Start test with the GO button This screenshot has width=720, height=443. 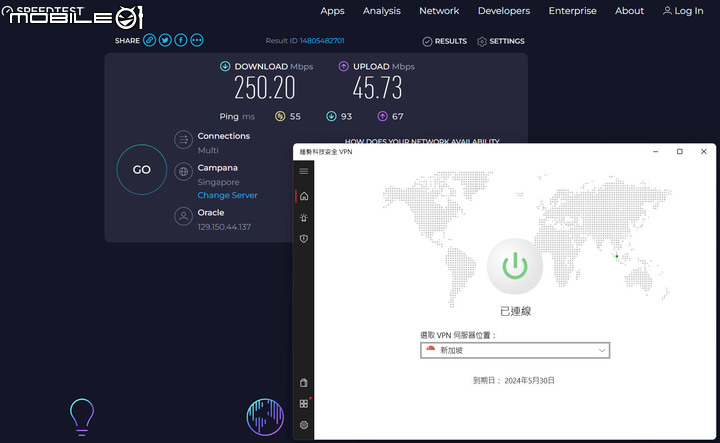[141, 169]
